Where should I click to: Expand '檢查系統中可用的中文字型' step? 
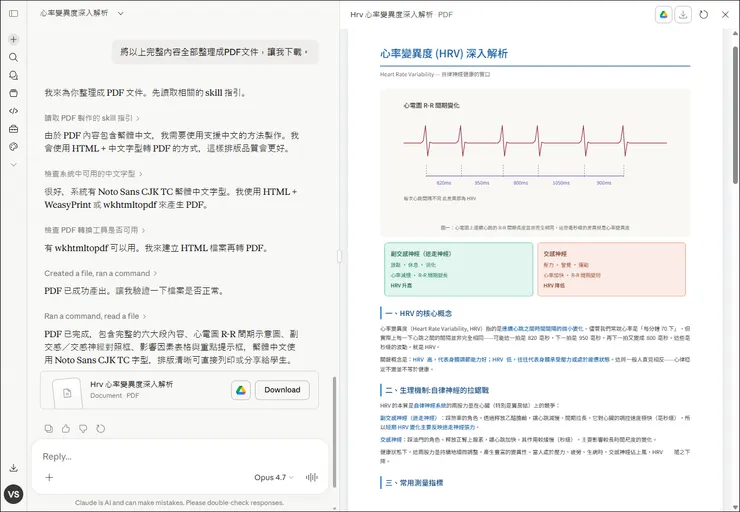click(93, 174)
